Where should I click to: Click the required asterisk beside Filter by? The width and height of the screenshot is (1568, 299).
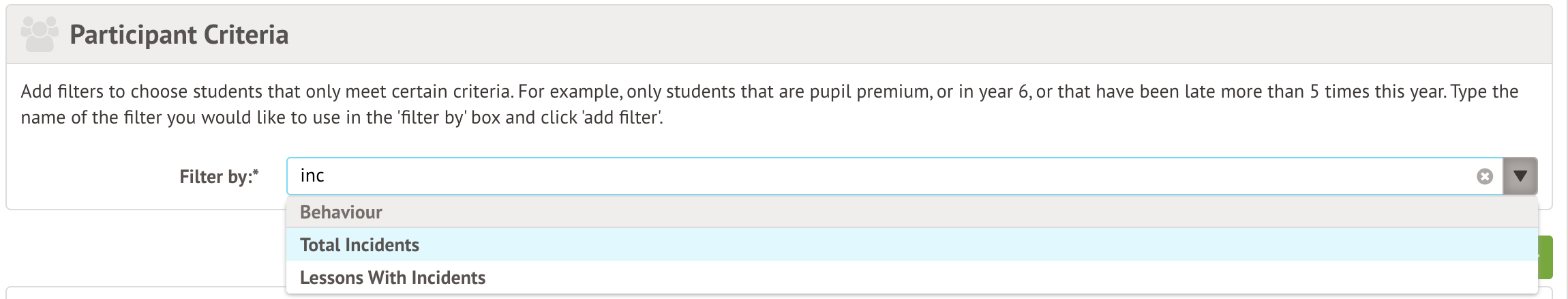255,173
